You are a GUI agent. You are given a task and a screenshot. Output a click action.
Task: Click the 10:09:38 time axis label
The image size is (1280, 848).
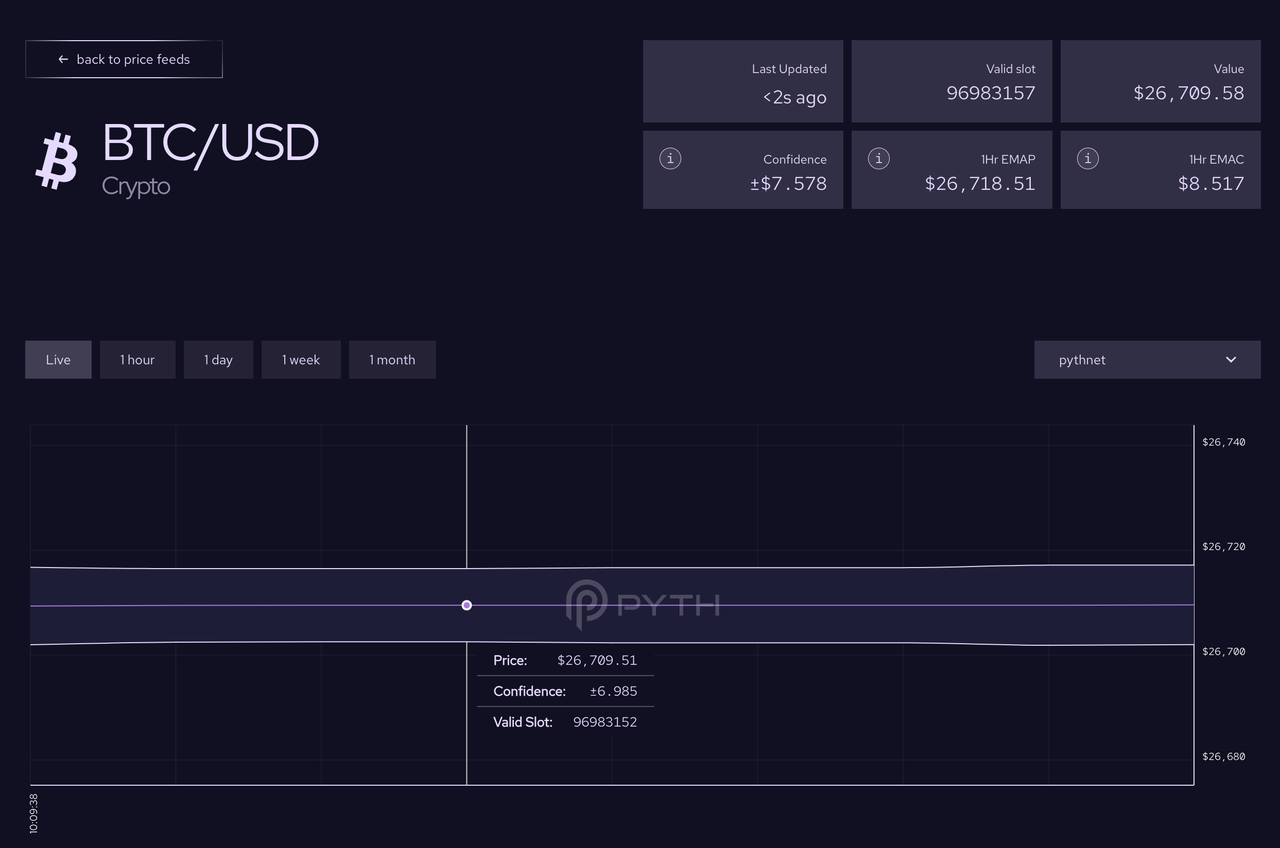coord(34,813)
